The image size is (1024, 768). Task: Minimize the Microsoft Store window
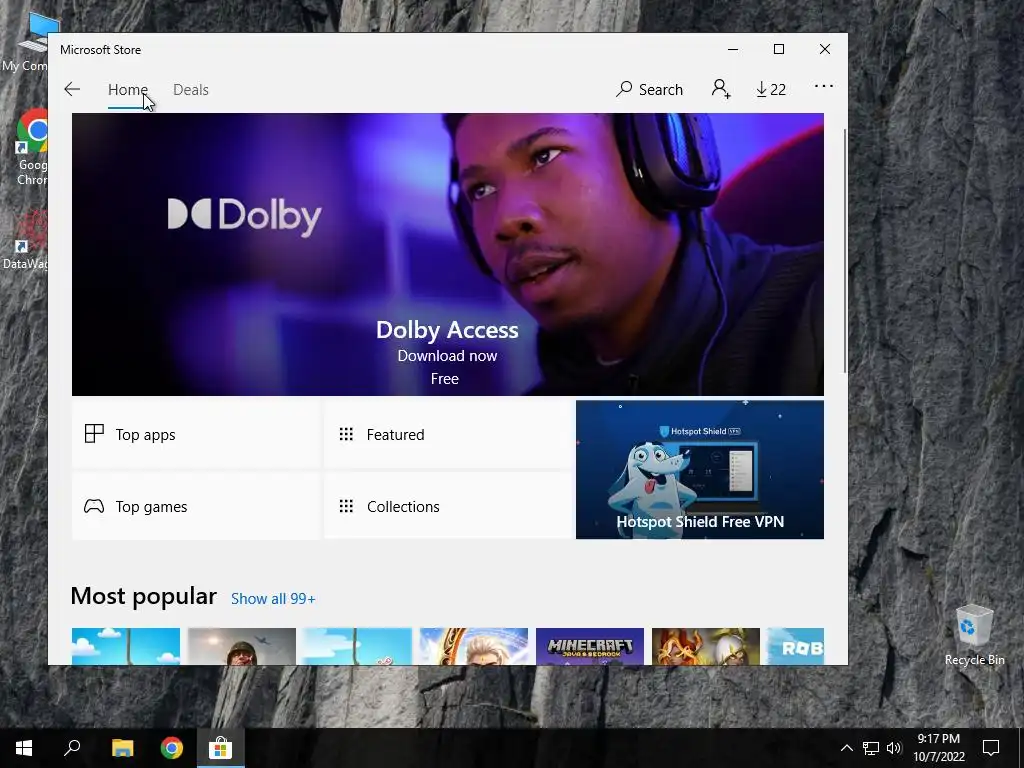pos(733,50)
